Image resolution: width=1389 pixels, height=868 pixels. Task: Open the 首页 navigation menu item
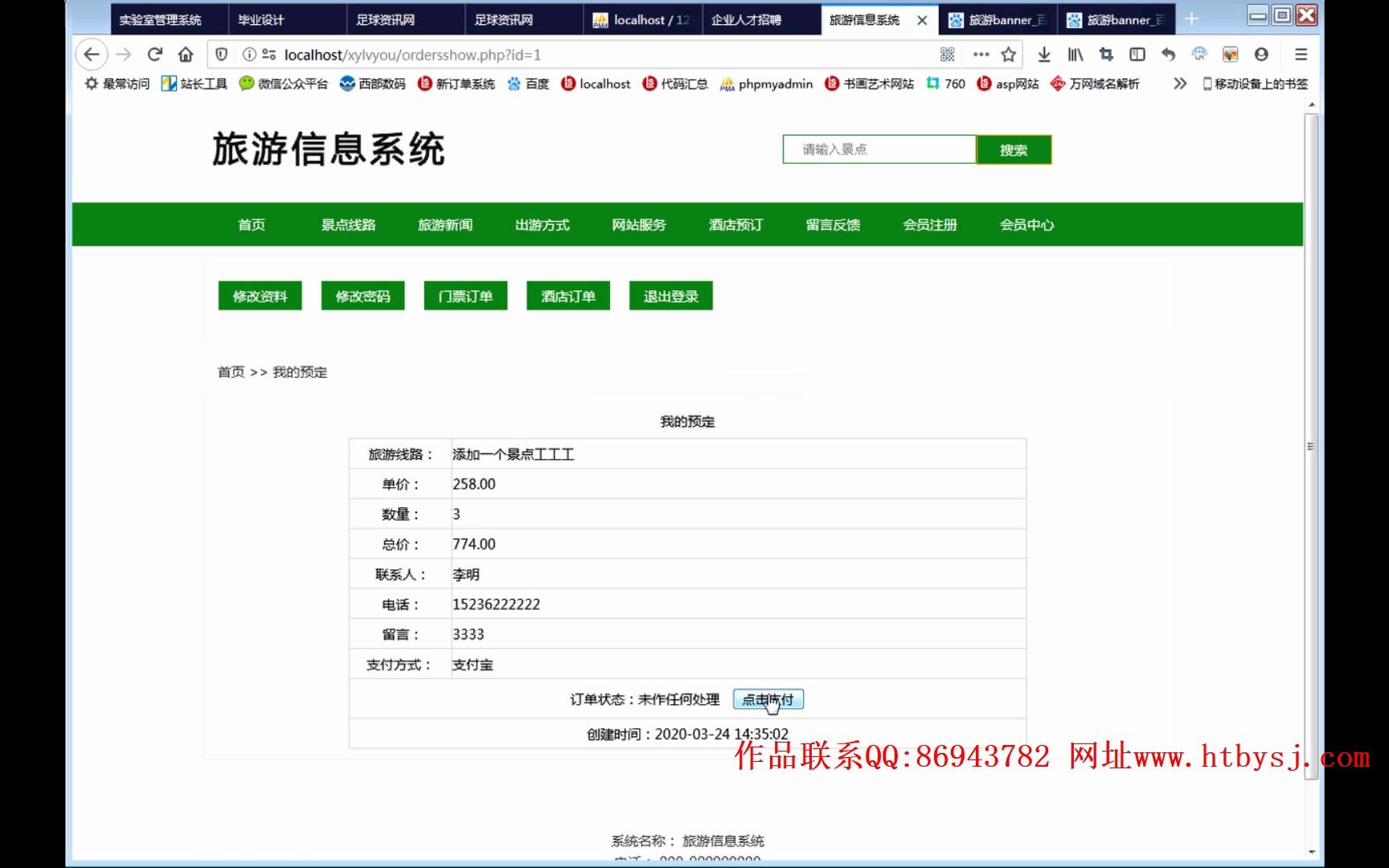pyautogui.click(x=252, y=225)
